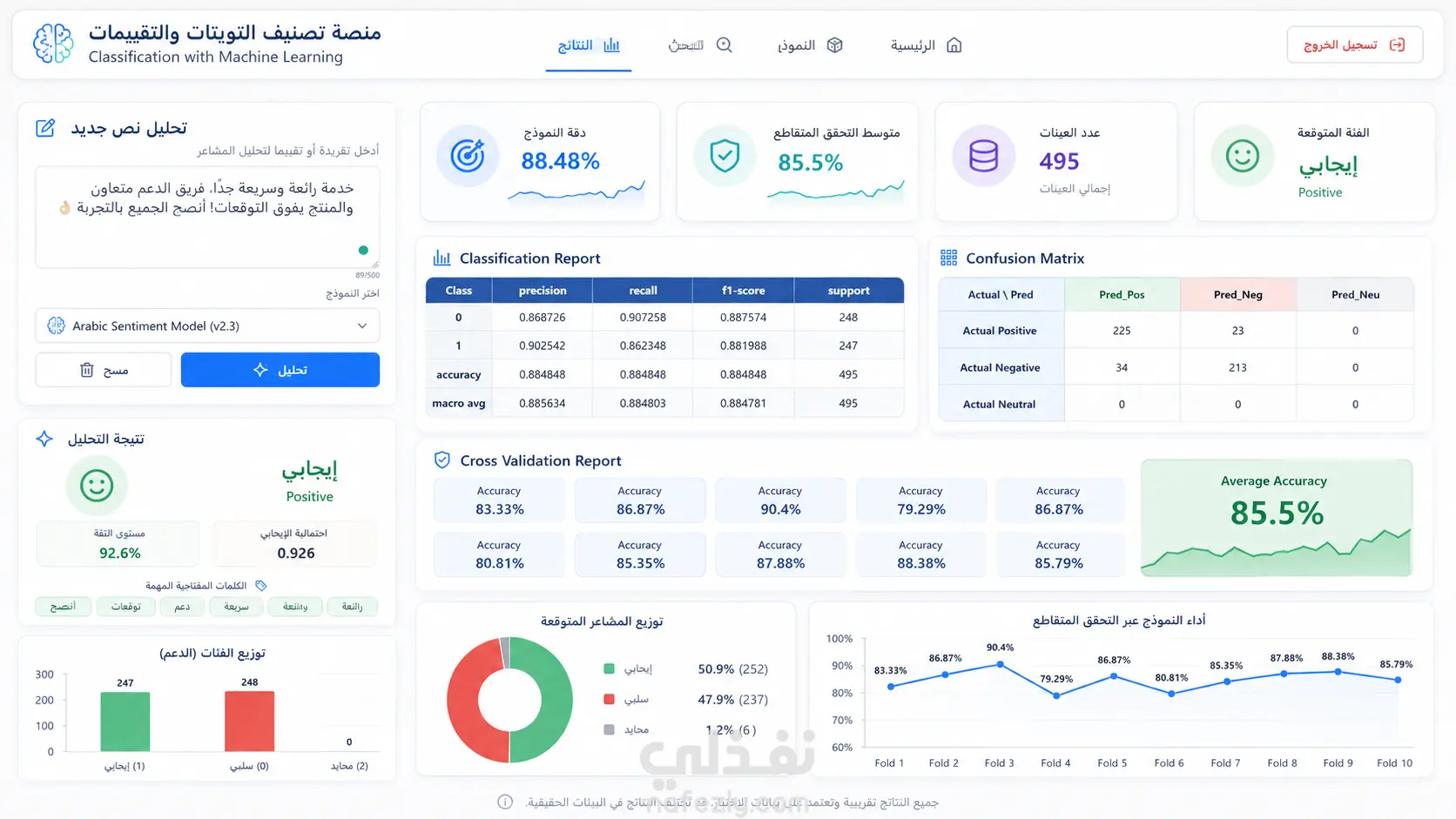Click the smiley icon in the الفئة المتوقعة card

1243,157
